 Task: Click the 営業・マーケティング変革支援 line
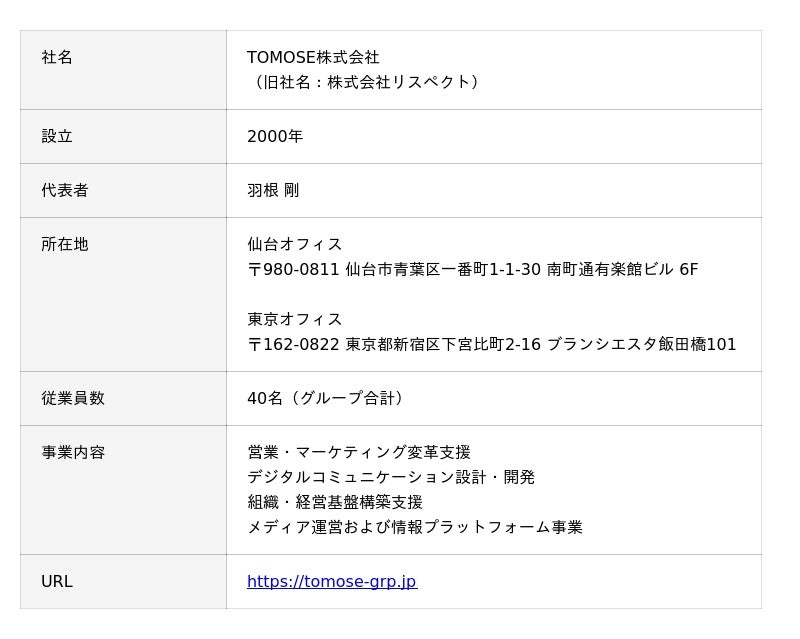click(x=359, y=452)
